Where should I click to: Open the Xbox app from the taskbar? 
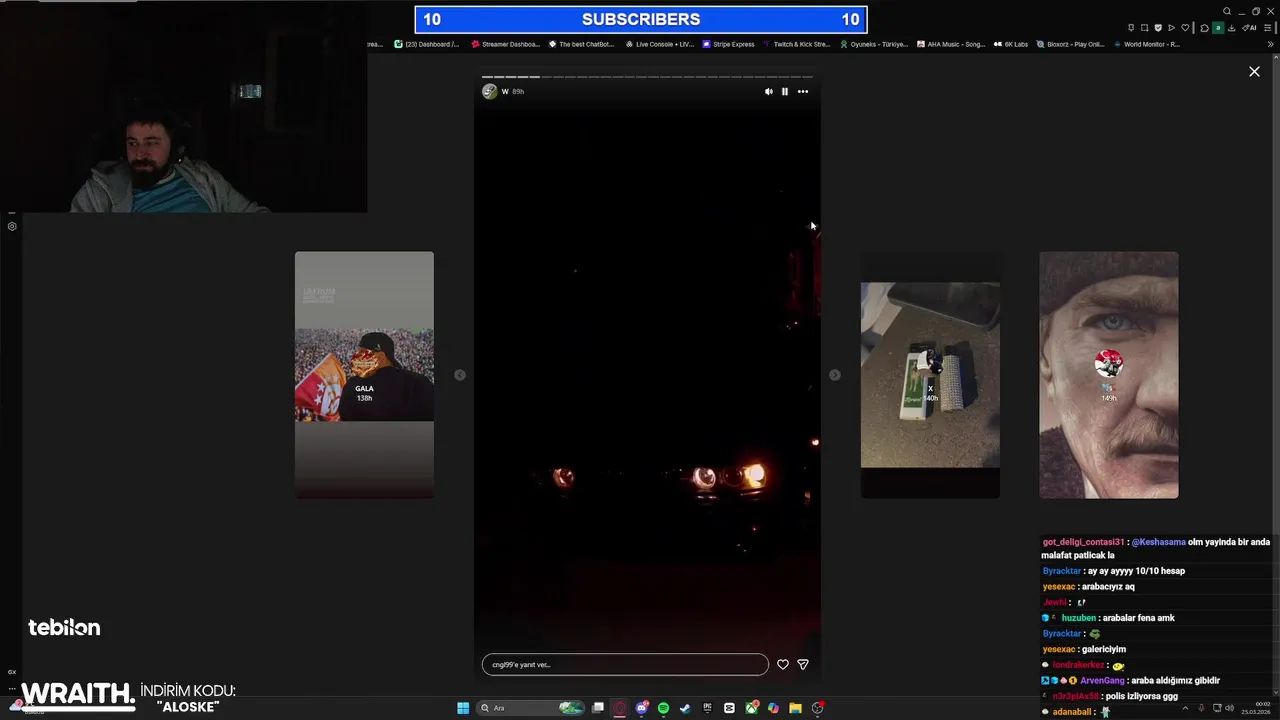click(x=751, y=708)
